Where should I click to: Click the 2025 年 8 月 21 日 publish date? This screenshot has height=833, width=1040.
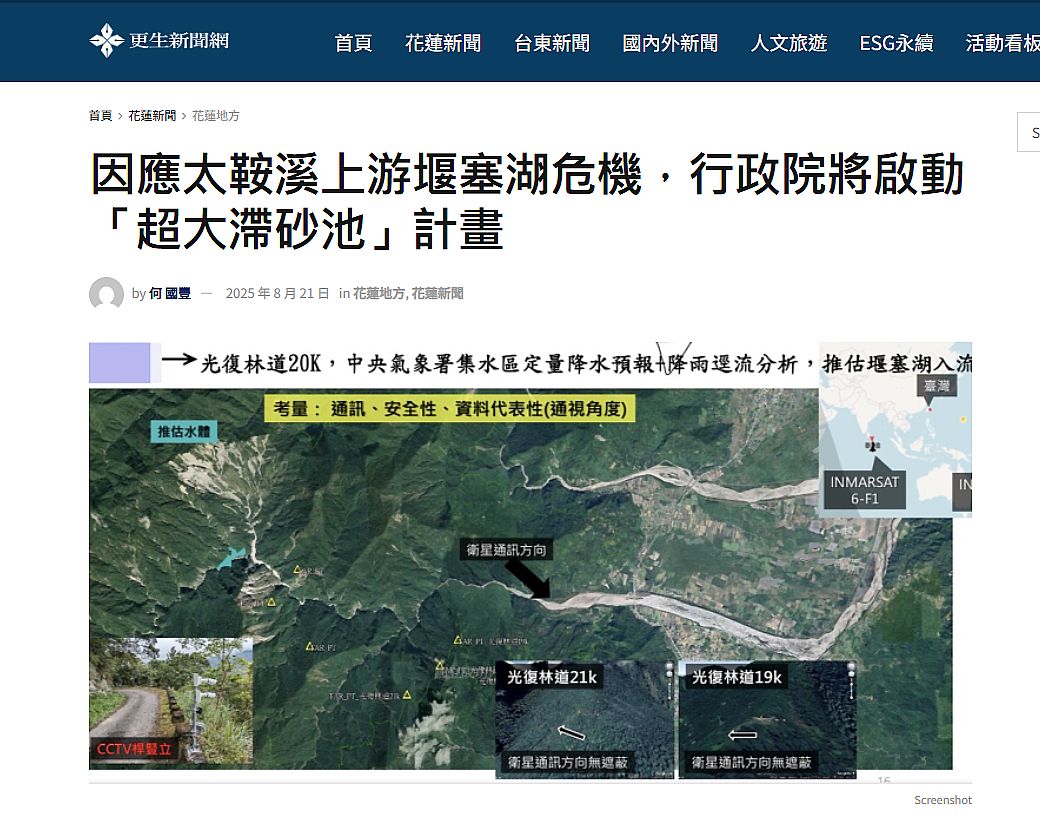[277, 294]
